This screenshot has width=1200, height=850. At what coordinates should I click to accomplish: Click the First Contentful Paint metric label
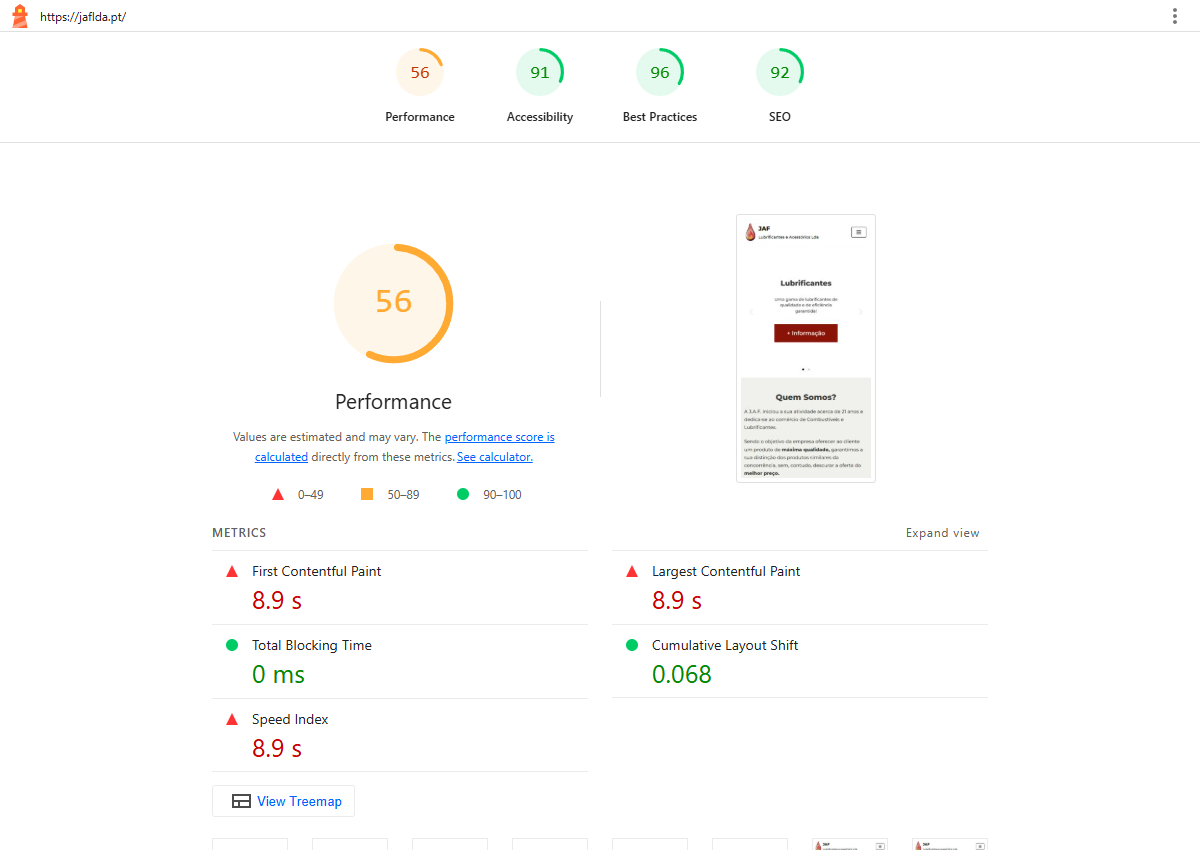[316, 571]
